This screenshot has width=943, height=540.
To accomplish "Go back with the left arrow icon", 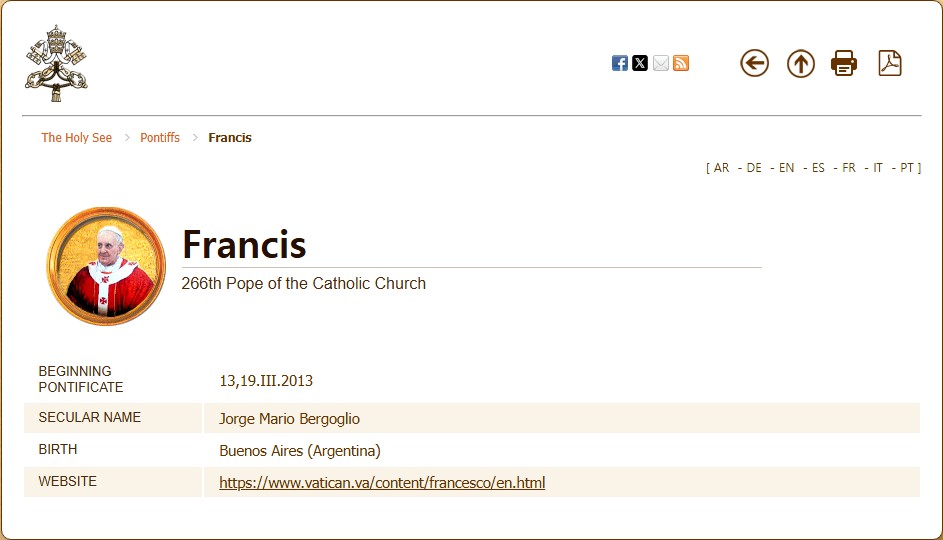I will tap(754, 63).
